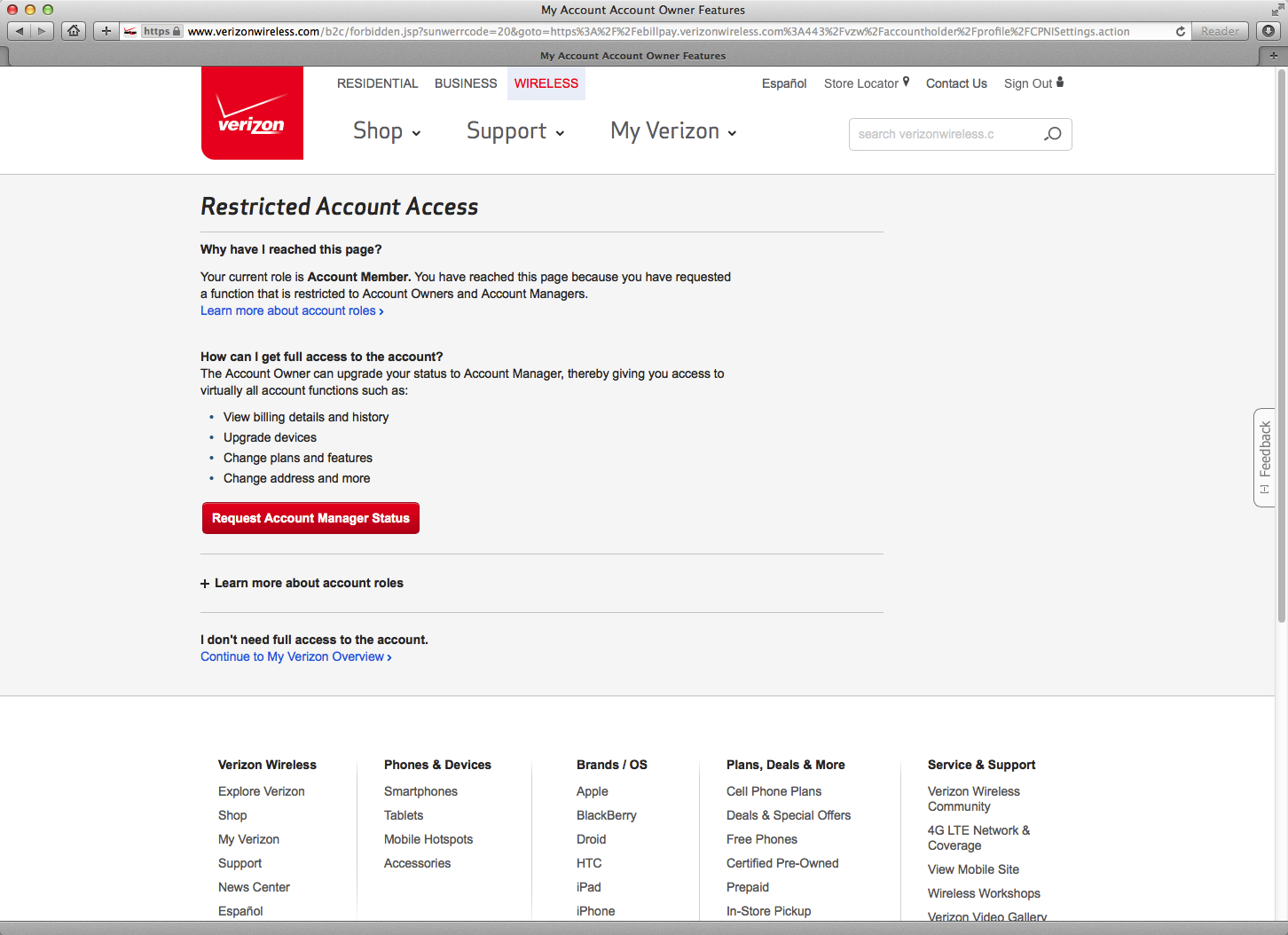1288x935 pixels.
Task: Open footer Wireless Workshops link
Action: (x=984, y=893)
